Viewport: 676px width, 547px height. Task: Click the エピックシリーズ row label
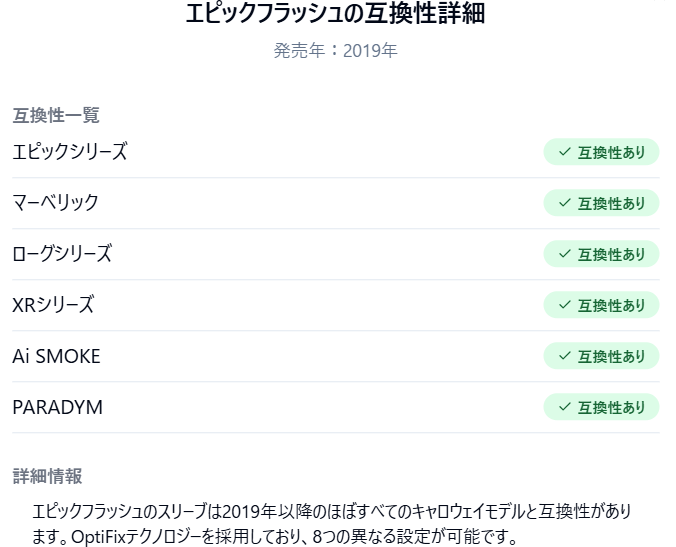pyautogui.click(x=70, y=152)
